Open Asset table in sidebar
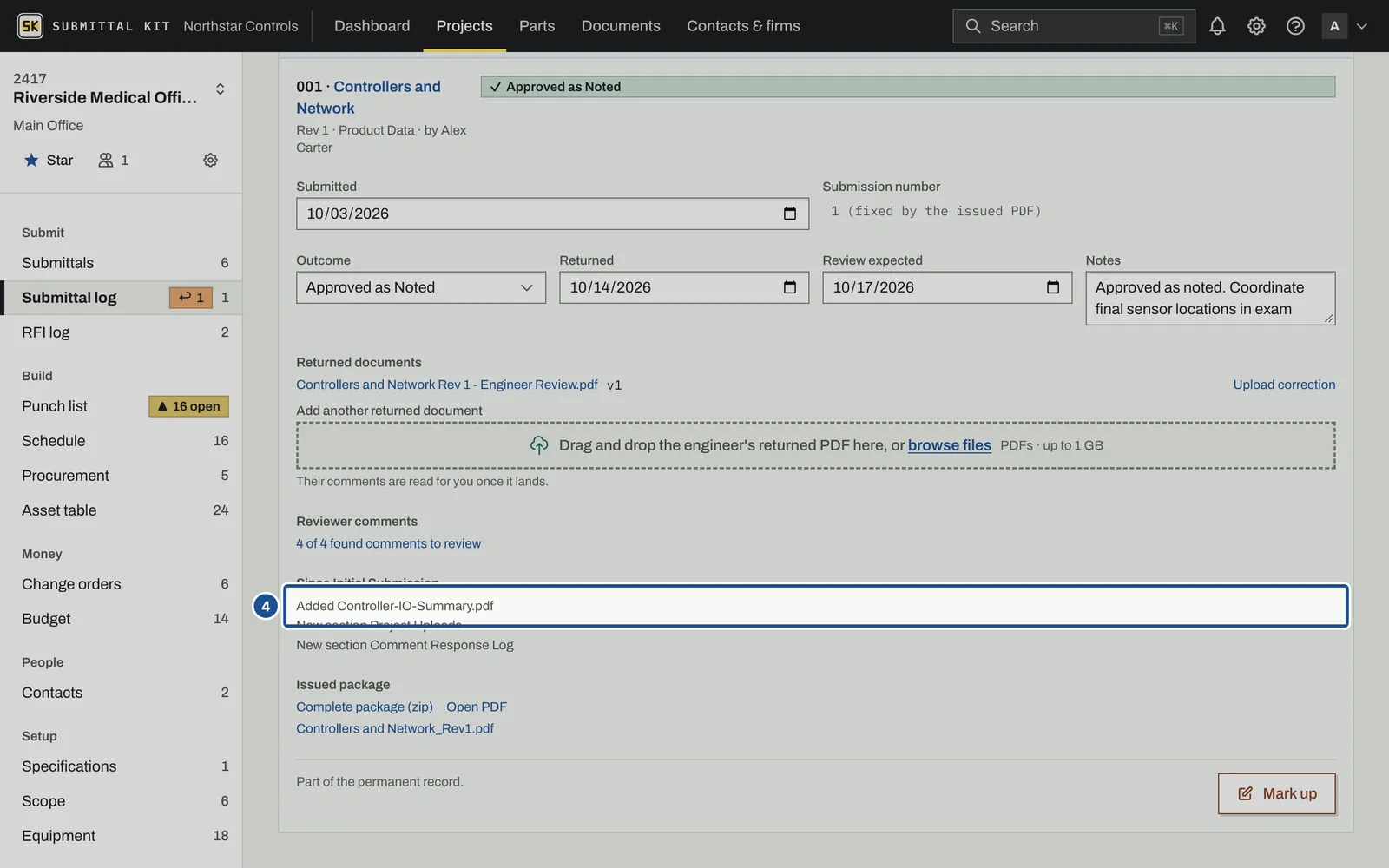The width and height of the screenshot is (1389, 868). click(x=122, y=510)
